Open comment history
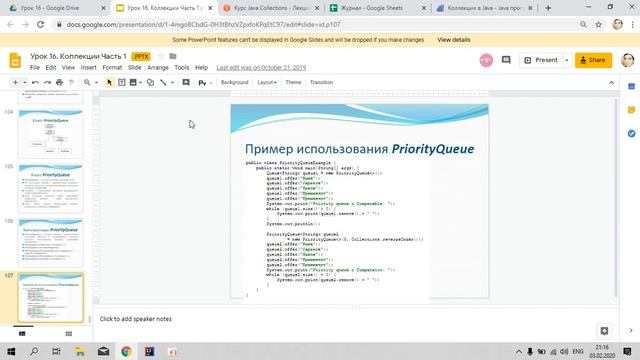The height and width of the screenshot is (360, 640). pos(506,60)
